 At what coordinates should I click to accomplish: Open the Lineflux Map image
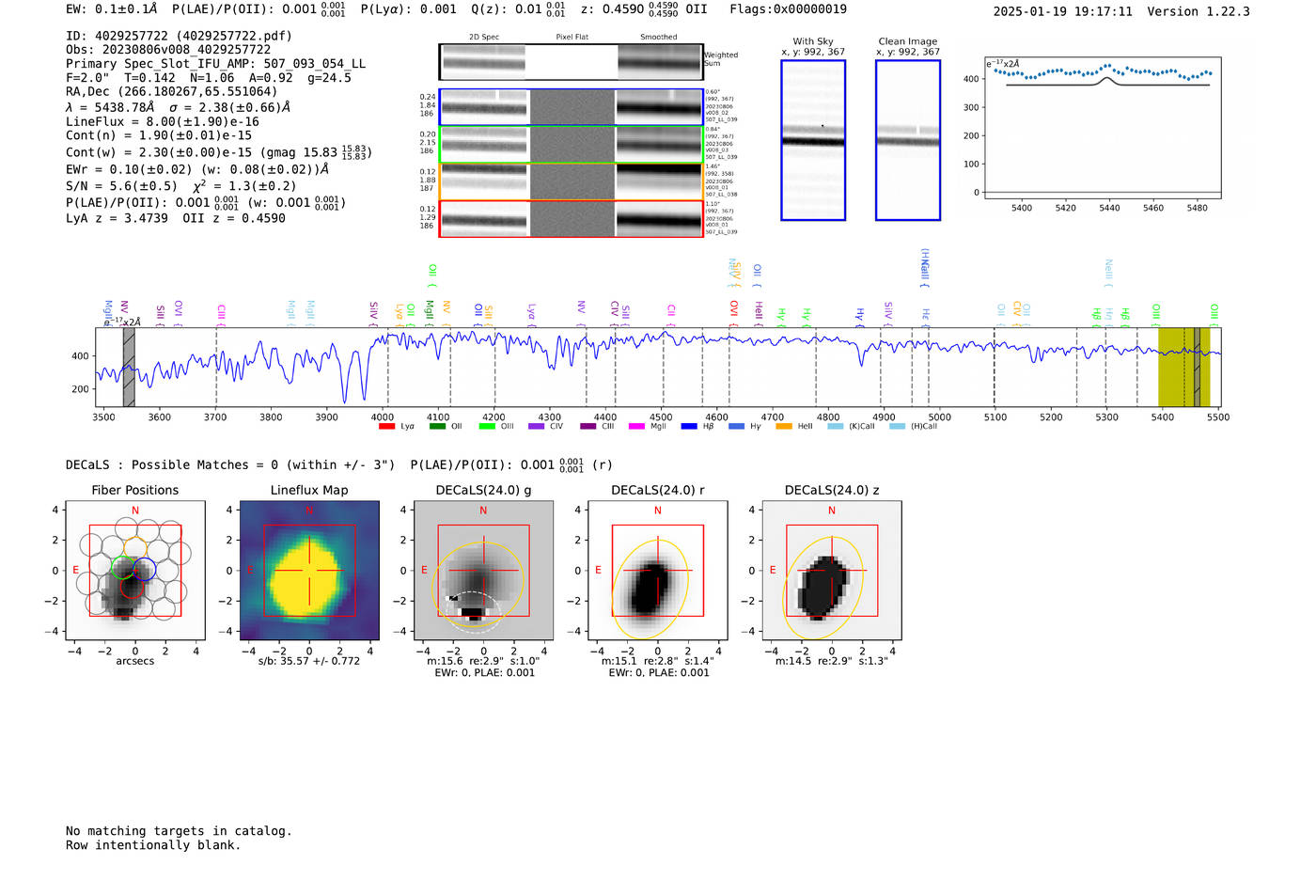[309, 571]
